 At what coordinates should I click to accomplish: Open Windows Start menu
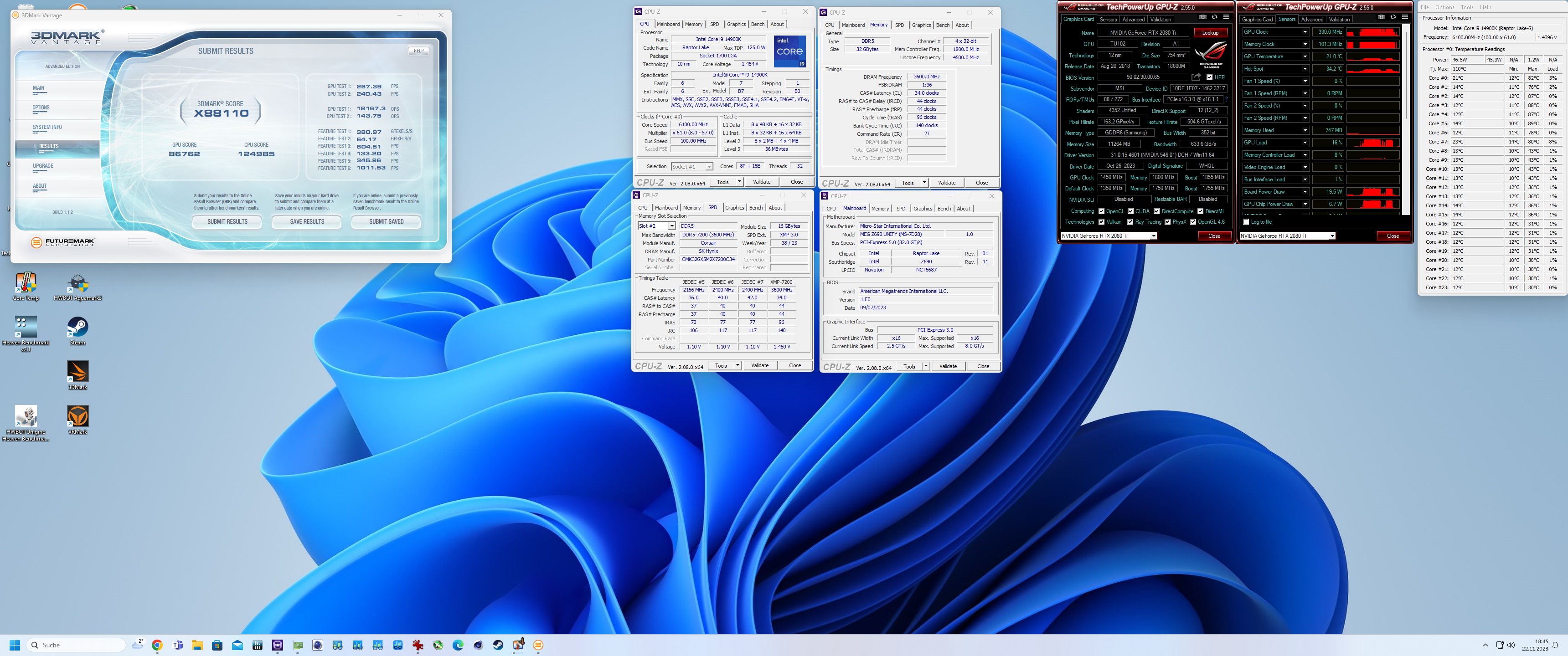click(x=15, y=645)
